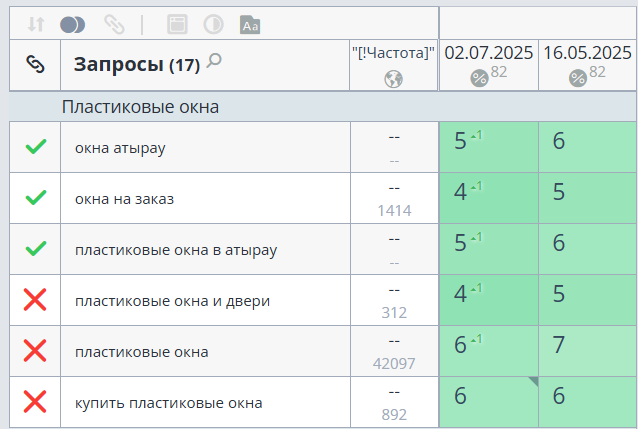Toggle the half-circle contrast icon
This screenshot has height=429, width=638.
coord(214,24)
